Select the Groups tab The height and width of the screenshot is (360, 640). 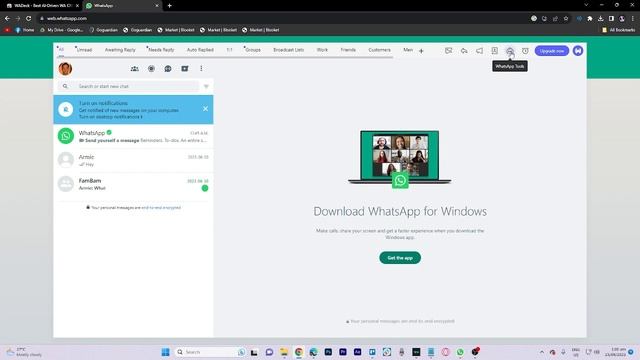coord(253,50)
